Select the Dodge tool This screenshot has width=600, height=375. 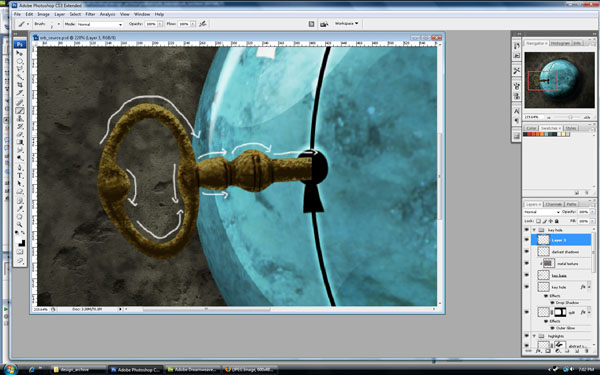(x=20, y=158)
